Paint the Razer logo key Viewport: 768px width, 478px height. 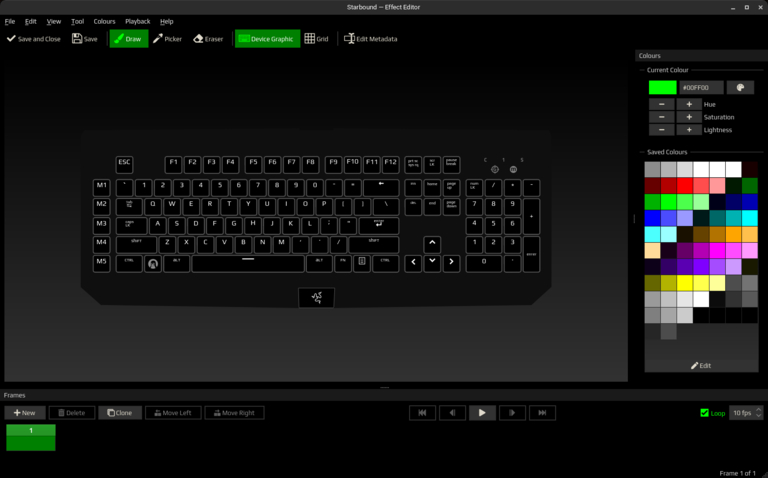pos(316,298)
